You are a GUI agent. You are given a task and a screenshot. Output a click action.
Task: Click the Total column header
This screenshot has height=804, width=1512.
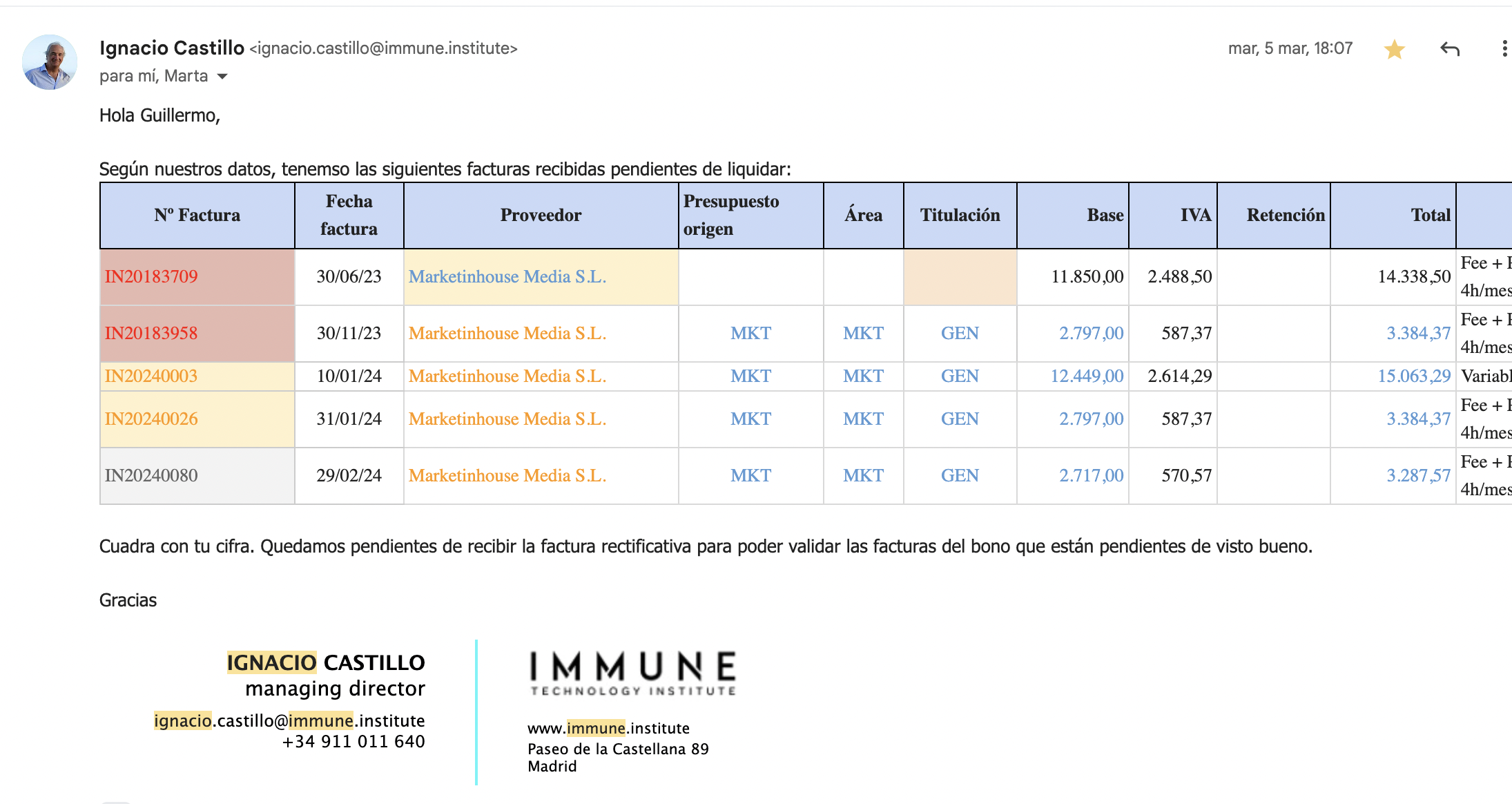1431,215
